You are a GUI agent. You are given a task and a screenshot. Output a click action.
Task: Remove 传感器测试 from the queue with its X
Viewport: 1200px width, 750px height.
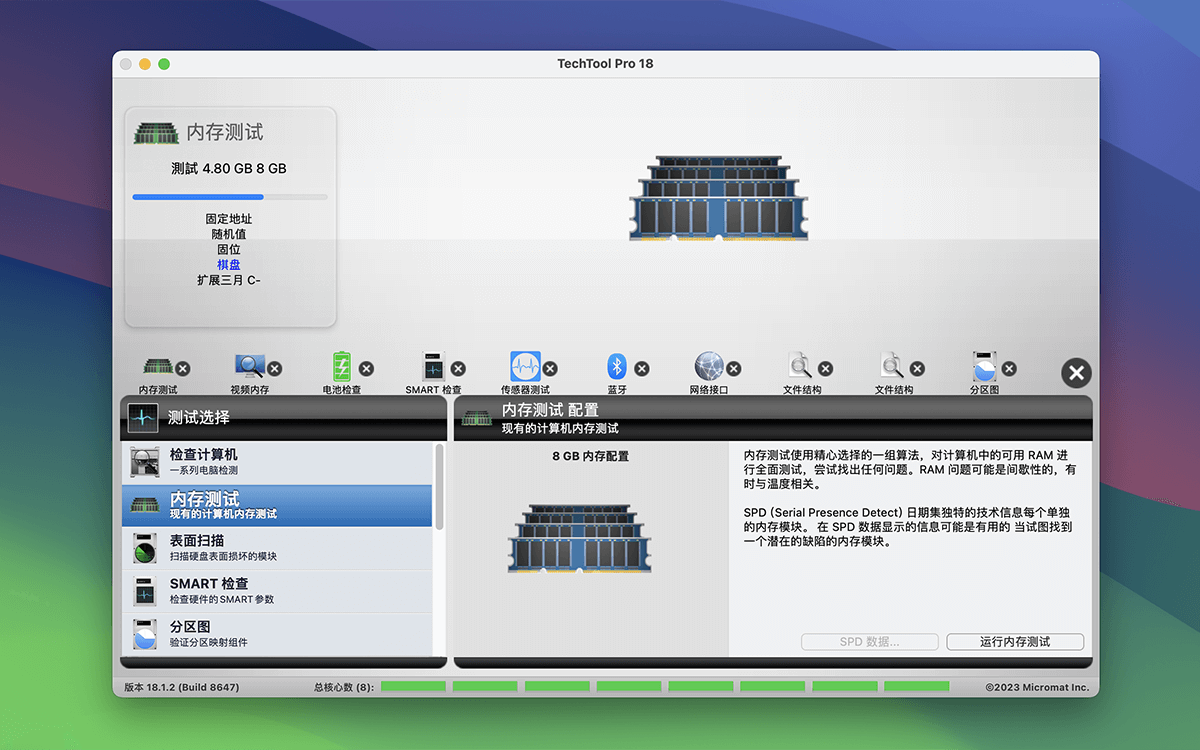click(550, 369)
